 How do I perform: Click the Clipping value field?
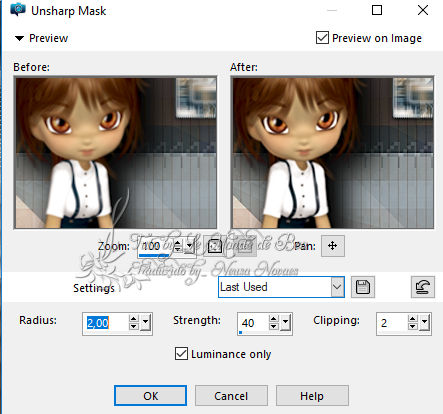coord(392,323)
